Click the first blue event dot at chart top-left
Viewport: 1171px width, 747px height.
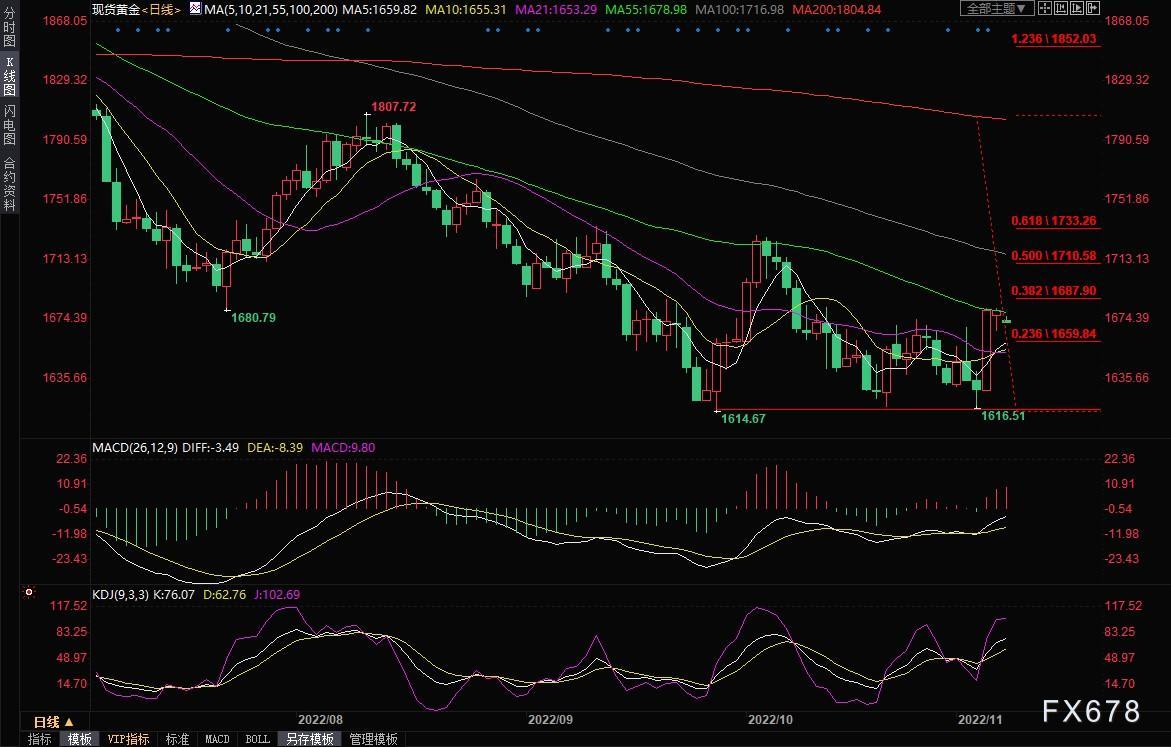coord(118,30)
